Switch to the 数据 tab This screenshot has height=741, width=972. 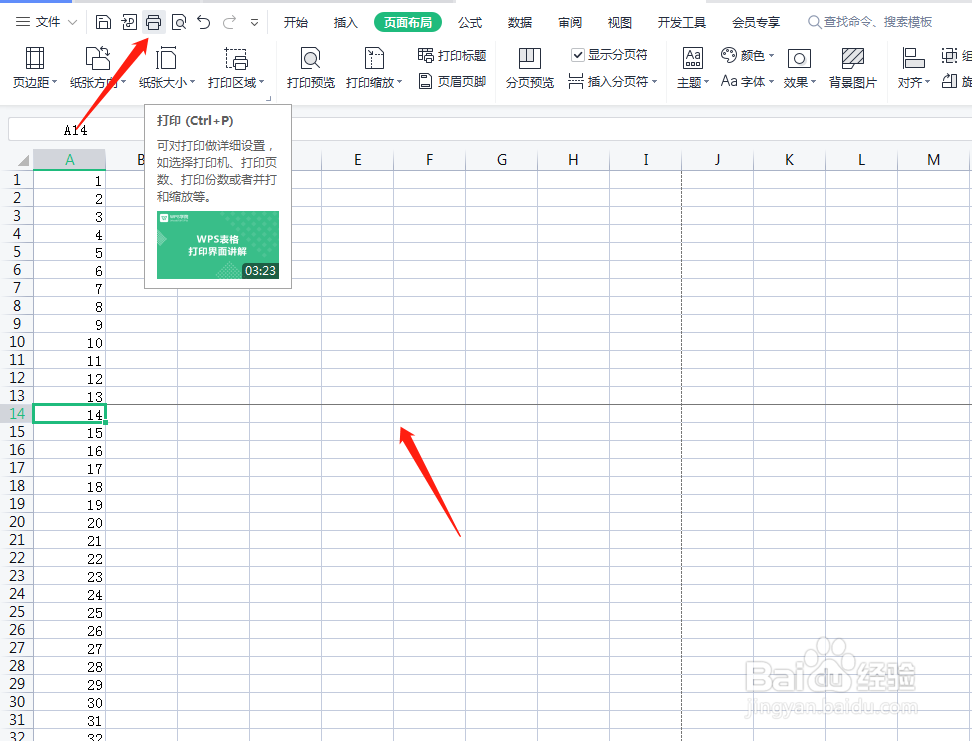(519, 22)
